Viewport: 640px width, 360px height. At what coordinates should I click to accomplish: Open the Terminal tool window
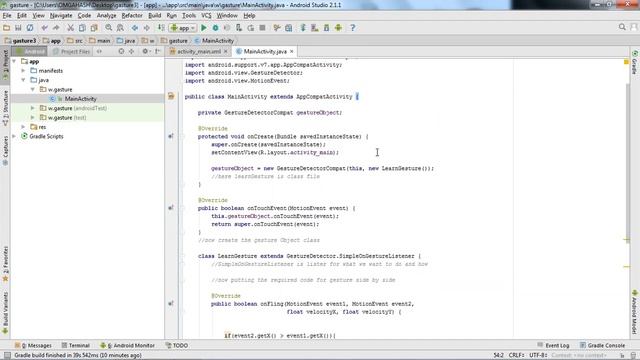tap(76, 345)
